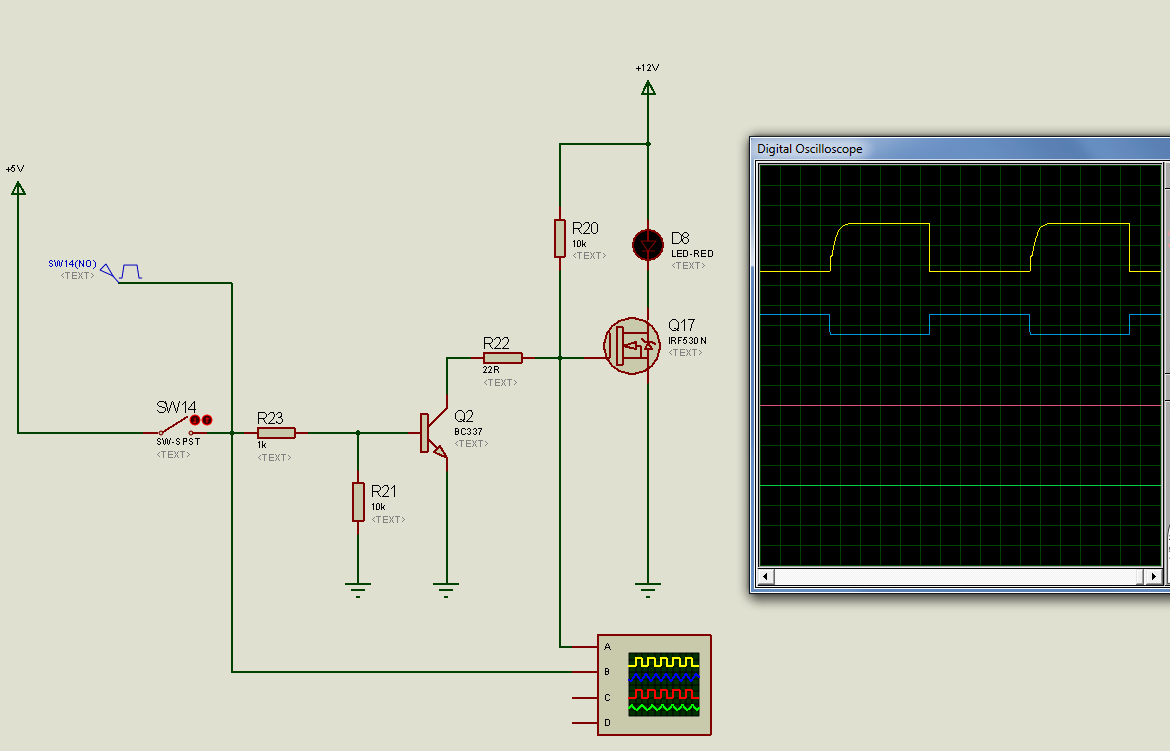Click the oscilloscope scrollbar right arrow

tap(1154, 577)
